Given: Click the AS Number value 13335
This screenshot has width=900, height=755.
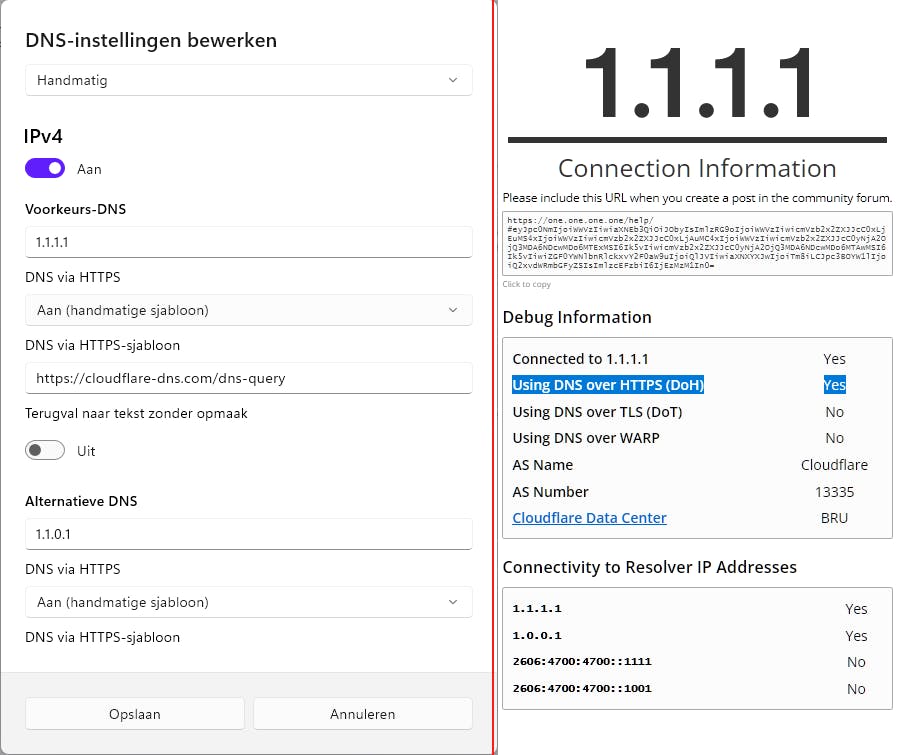Looking at the screenshot, I should [835, 492].
